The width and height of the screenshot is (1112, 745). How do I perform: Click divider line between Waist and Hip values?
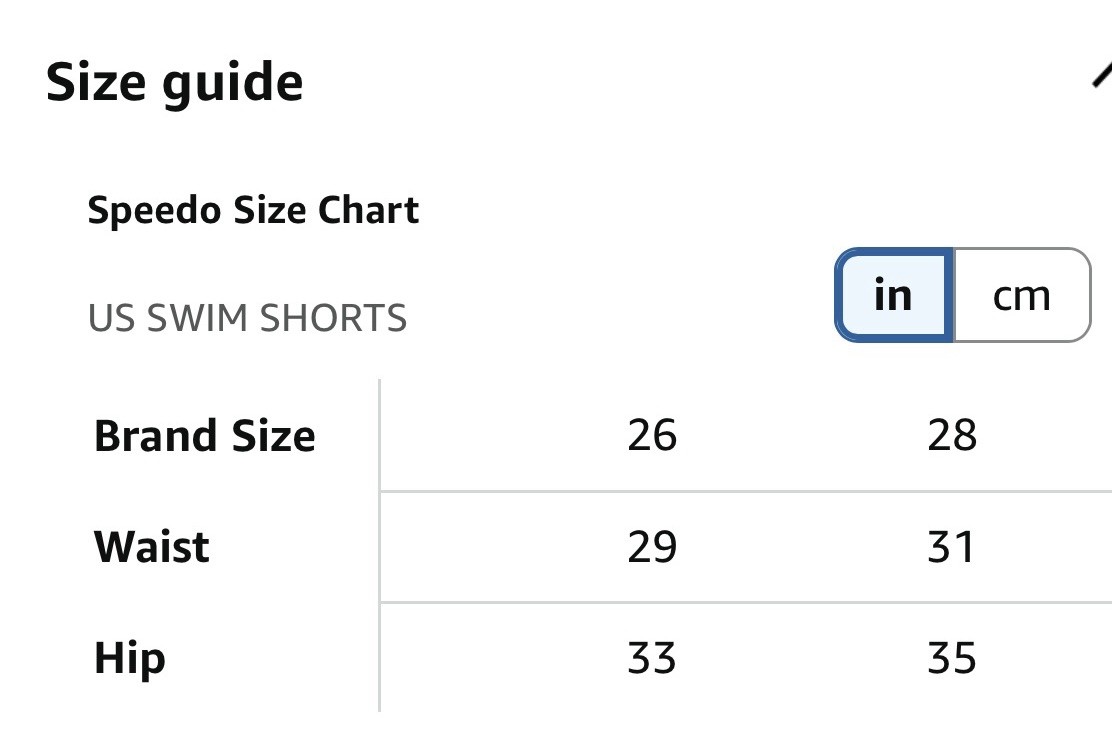tap(745, 602)
